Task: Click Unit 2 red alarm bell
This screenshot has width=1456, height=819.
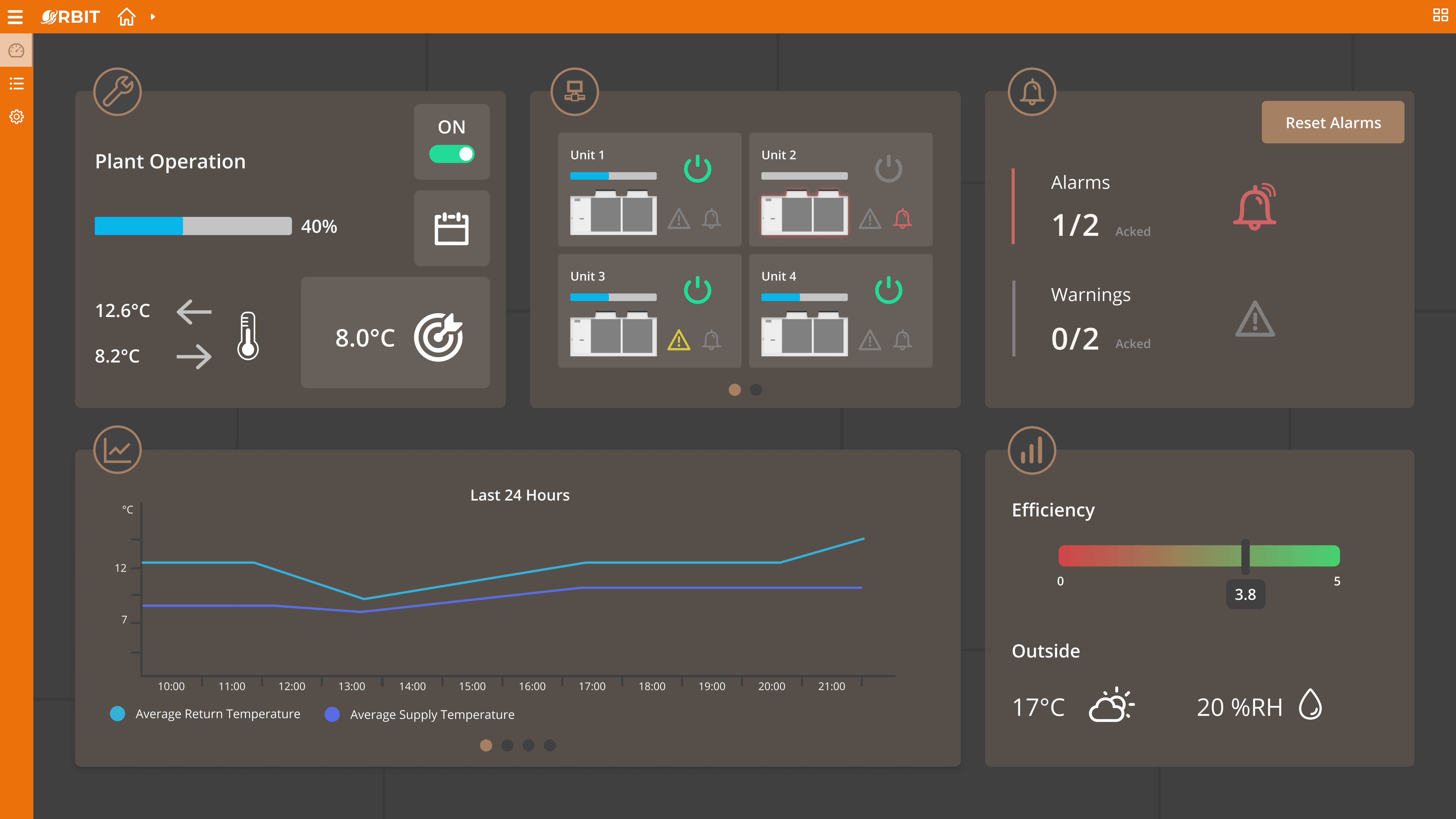Action: [x=903, y=219]
